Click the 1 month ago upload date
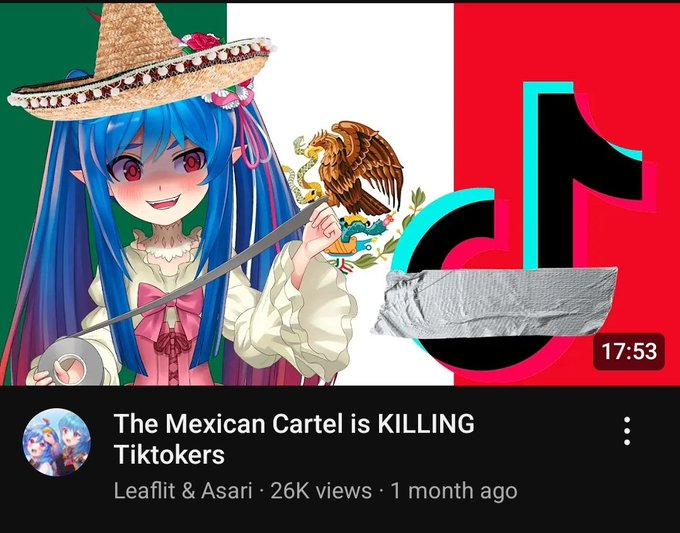The height and width of the screenshot is (533, 680). tap(454, 491)
